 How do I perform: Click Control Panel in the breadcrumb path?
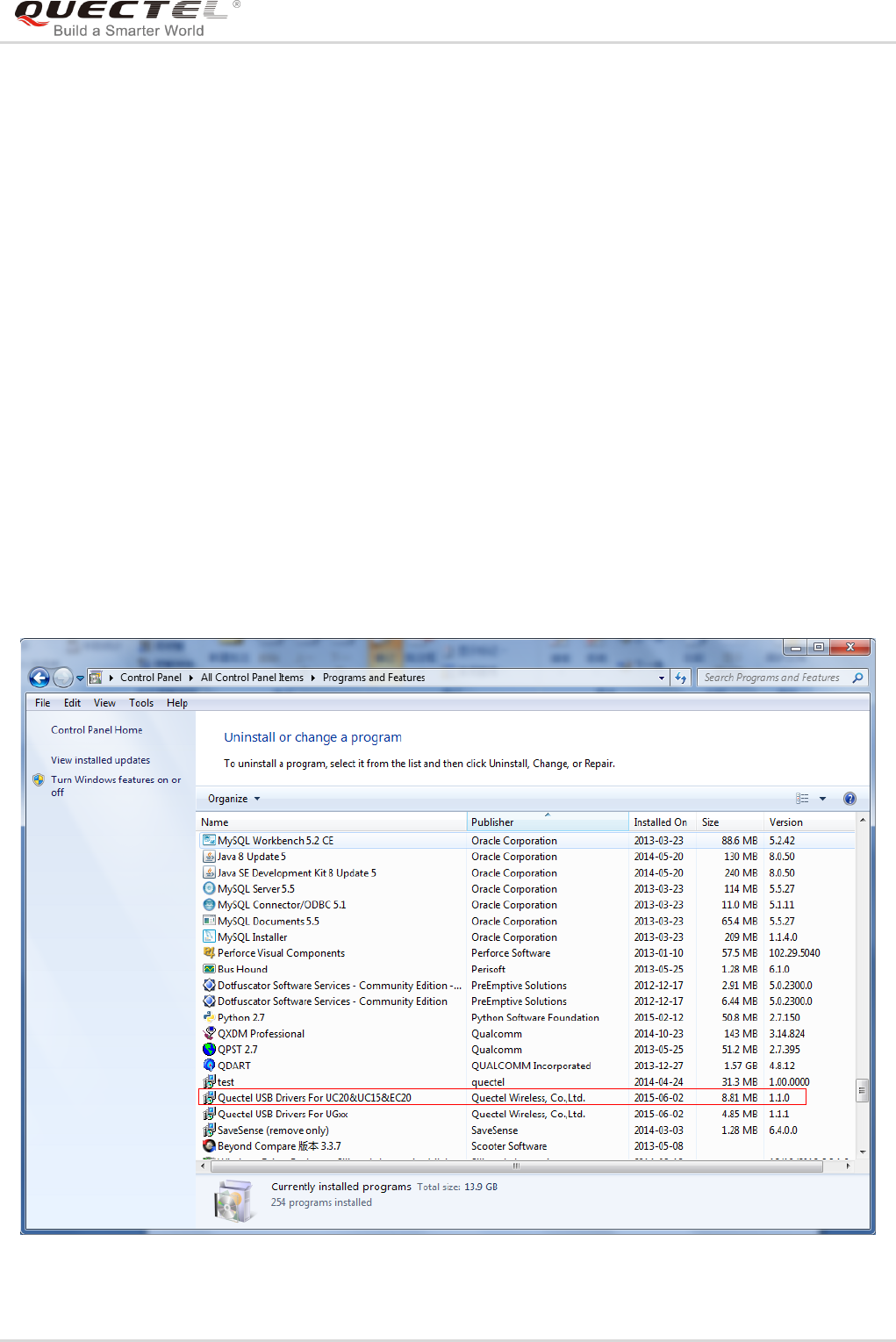(x=151, y=678)
